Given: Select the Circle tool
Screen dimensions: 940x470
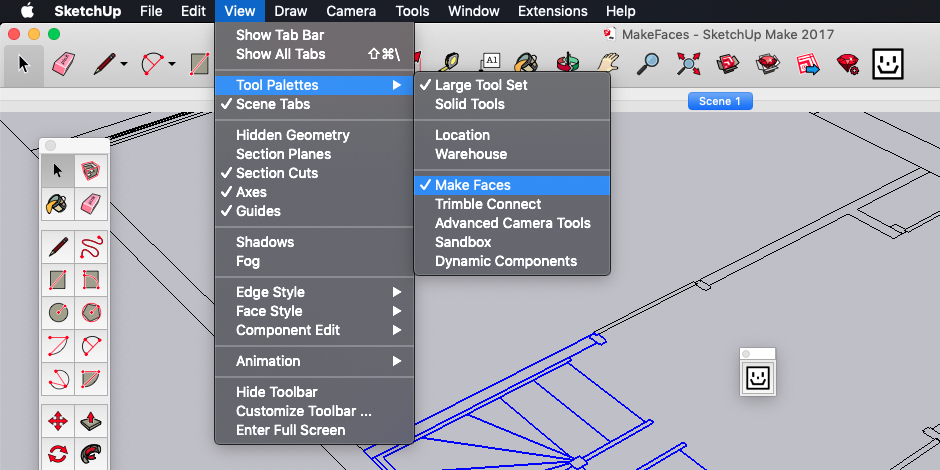Looking at the screenshot, I should 58,312.
